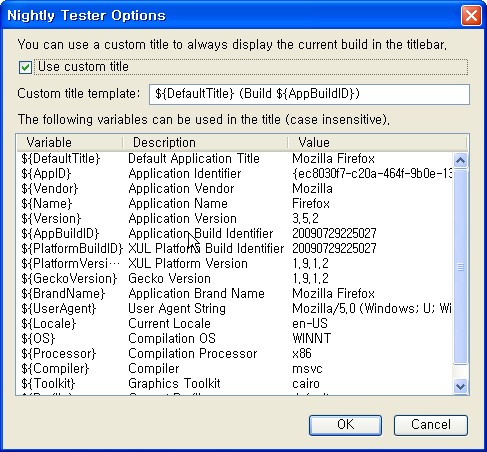Select the ${Version} variable row
The width and height of the screenshot is (487, 452).
(235, 218)
